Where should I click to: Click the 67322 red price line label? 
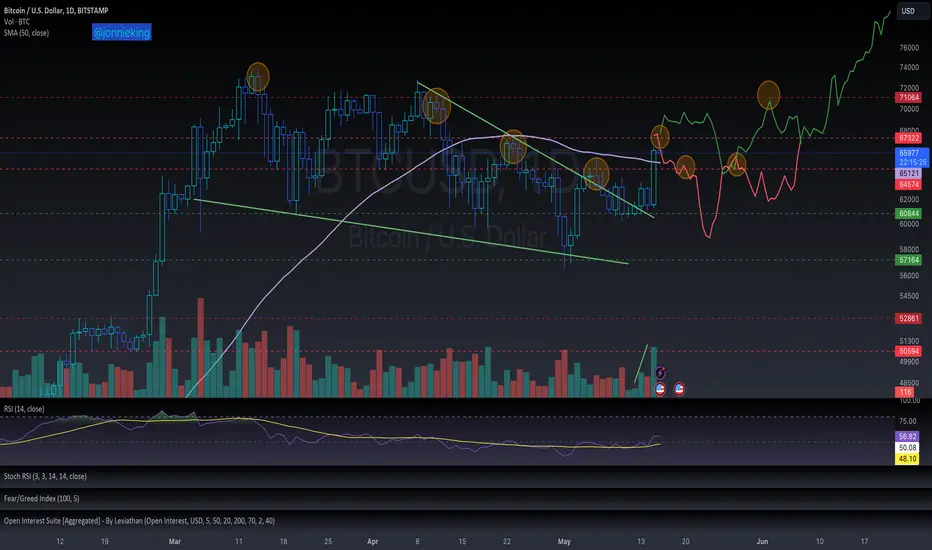click(x=909, y=138)
